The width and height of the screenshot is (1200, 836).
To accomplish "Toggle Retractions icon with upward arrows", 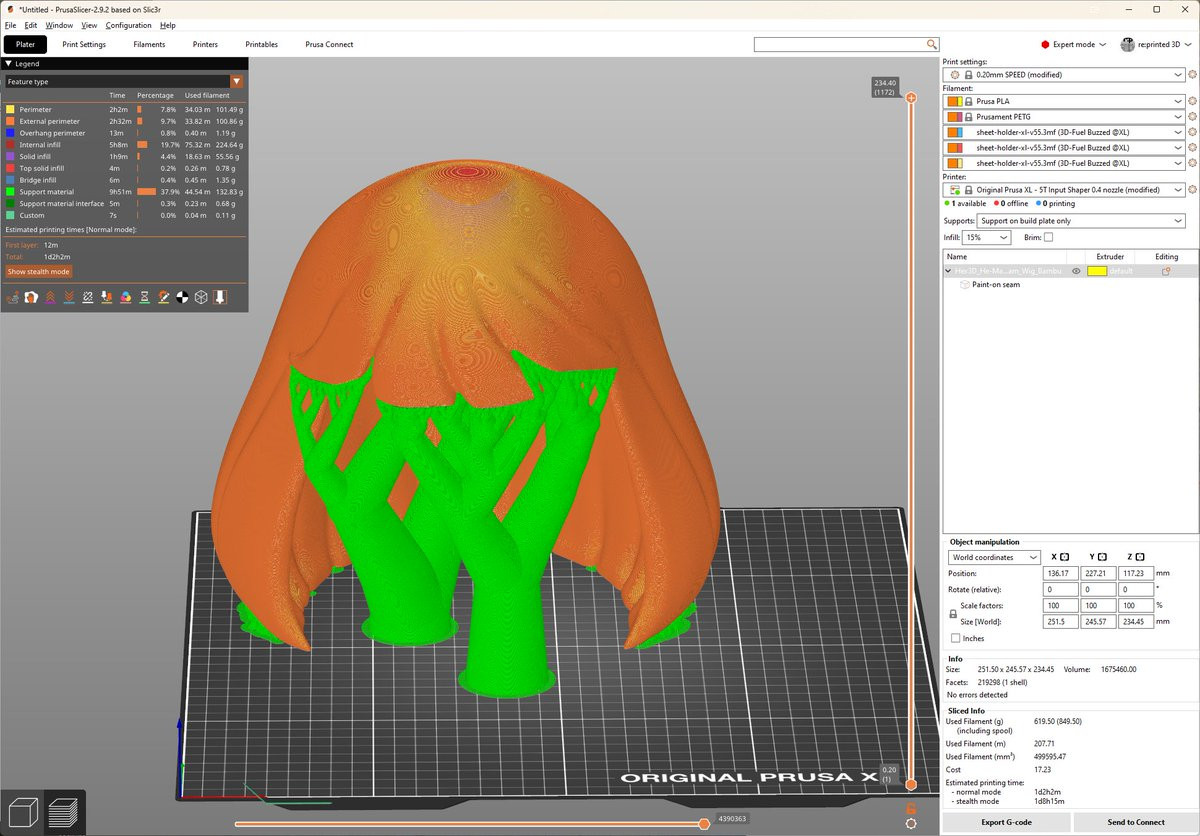I will 50,297.
